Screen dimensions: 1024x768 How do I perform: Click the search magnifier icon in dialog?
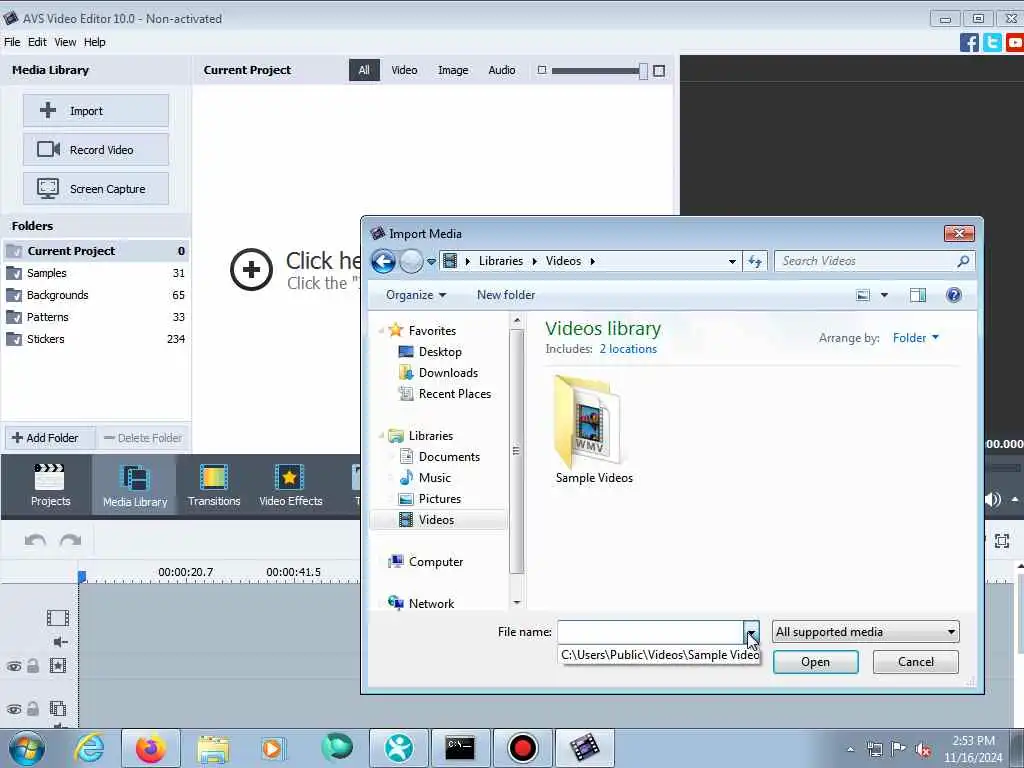click(963, 261)
